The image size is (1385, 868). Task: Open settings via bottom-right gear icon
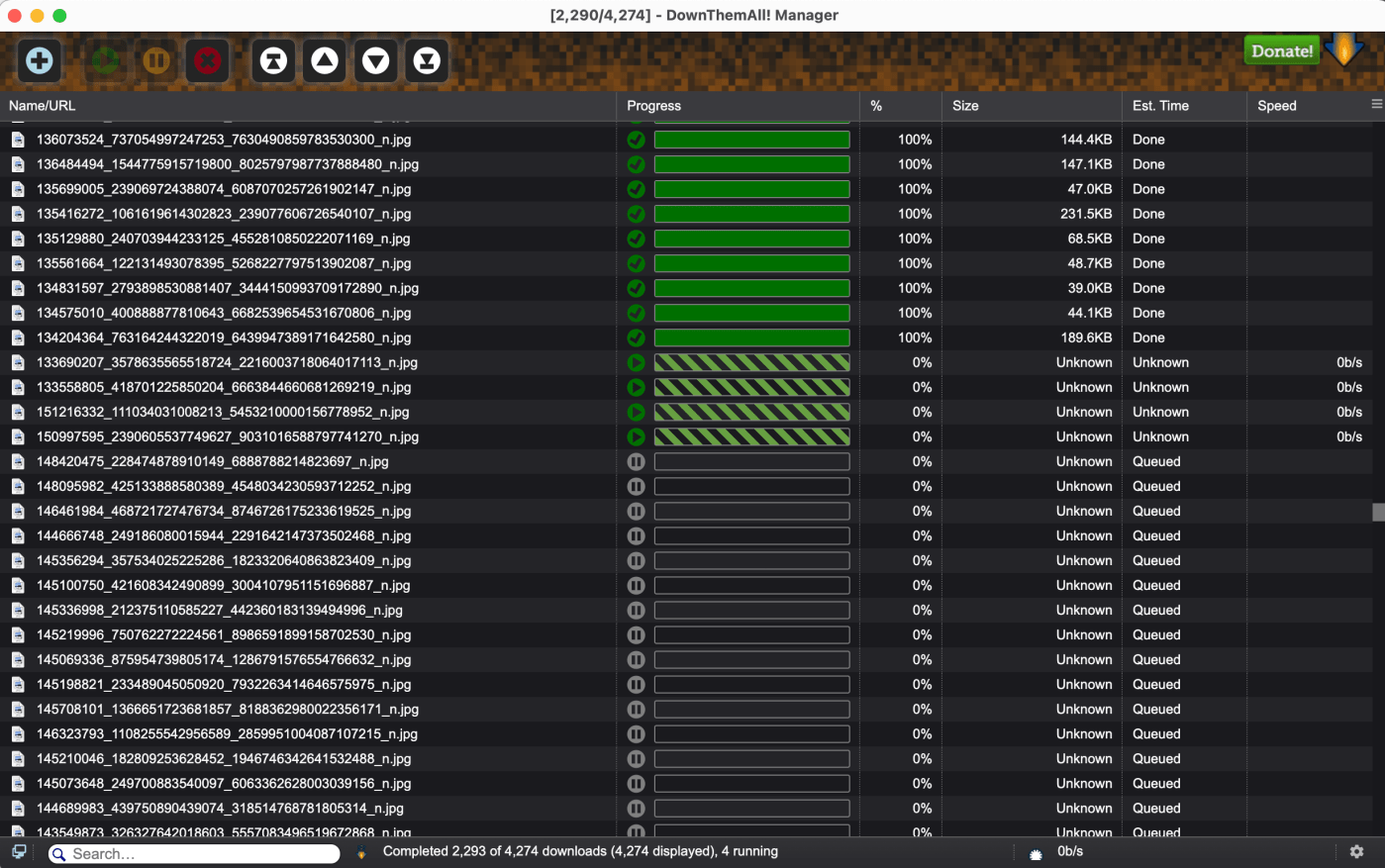point(1356,851)
